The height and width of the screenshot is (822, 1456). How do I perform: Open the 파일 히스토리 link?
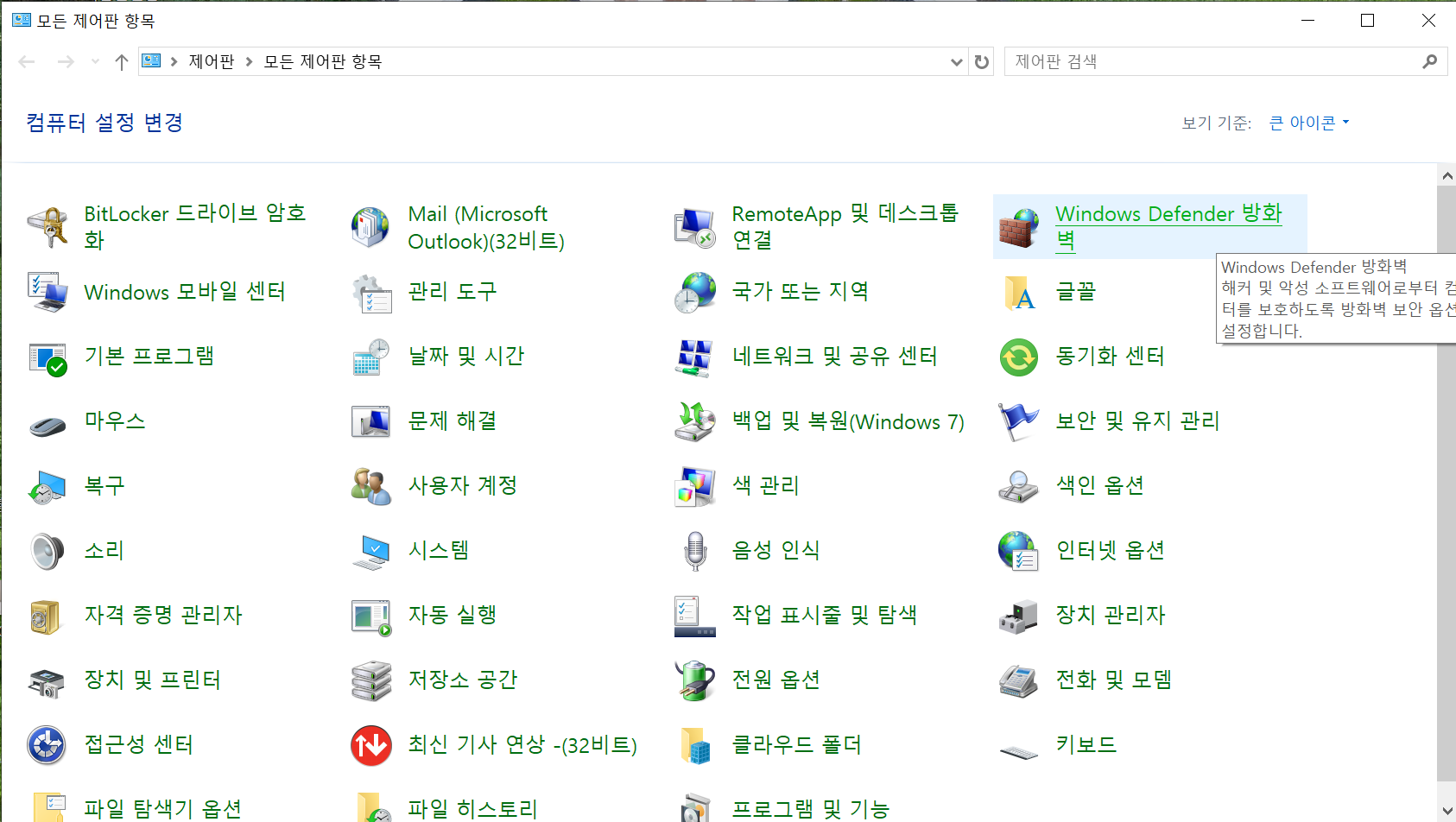click(x=473, y=809)
